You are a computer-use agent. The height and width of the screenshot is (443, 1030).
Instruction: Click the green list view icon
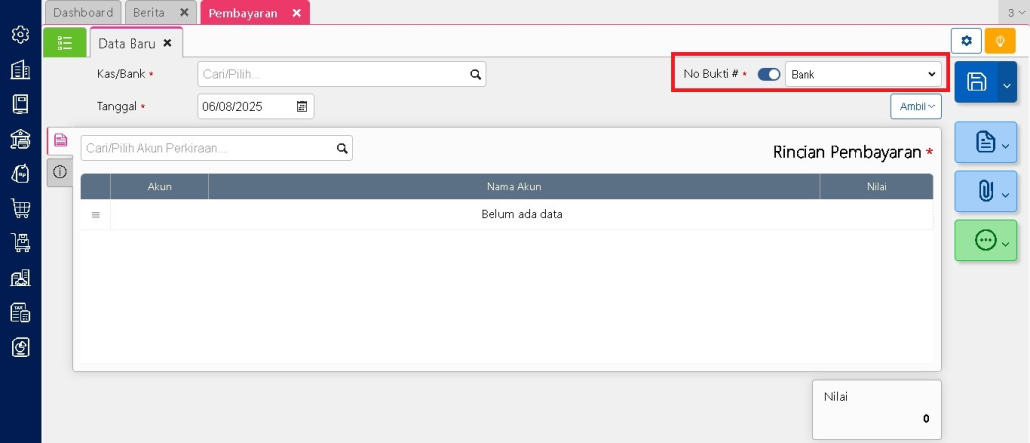point(65,42)
